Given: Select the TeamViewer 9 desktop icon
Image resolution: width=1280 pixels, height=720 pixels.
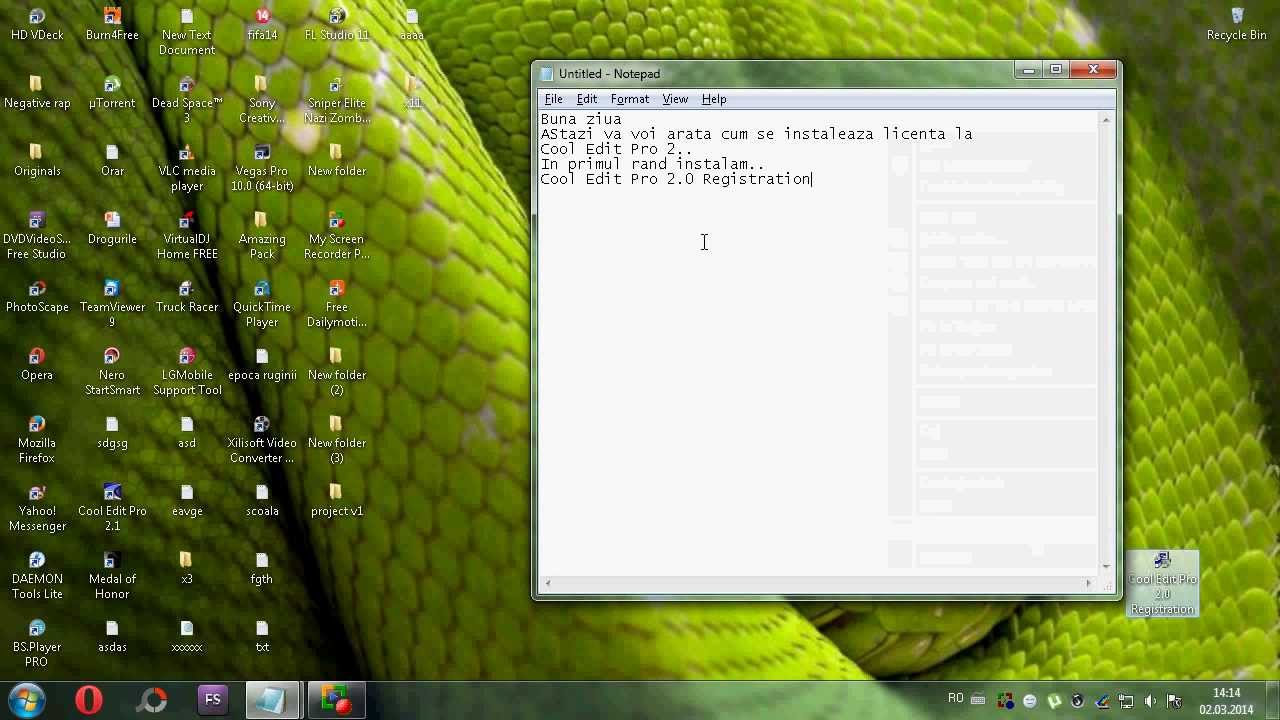Looking at the screenshot, I should coord(112,304).
